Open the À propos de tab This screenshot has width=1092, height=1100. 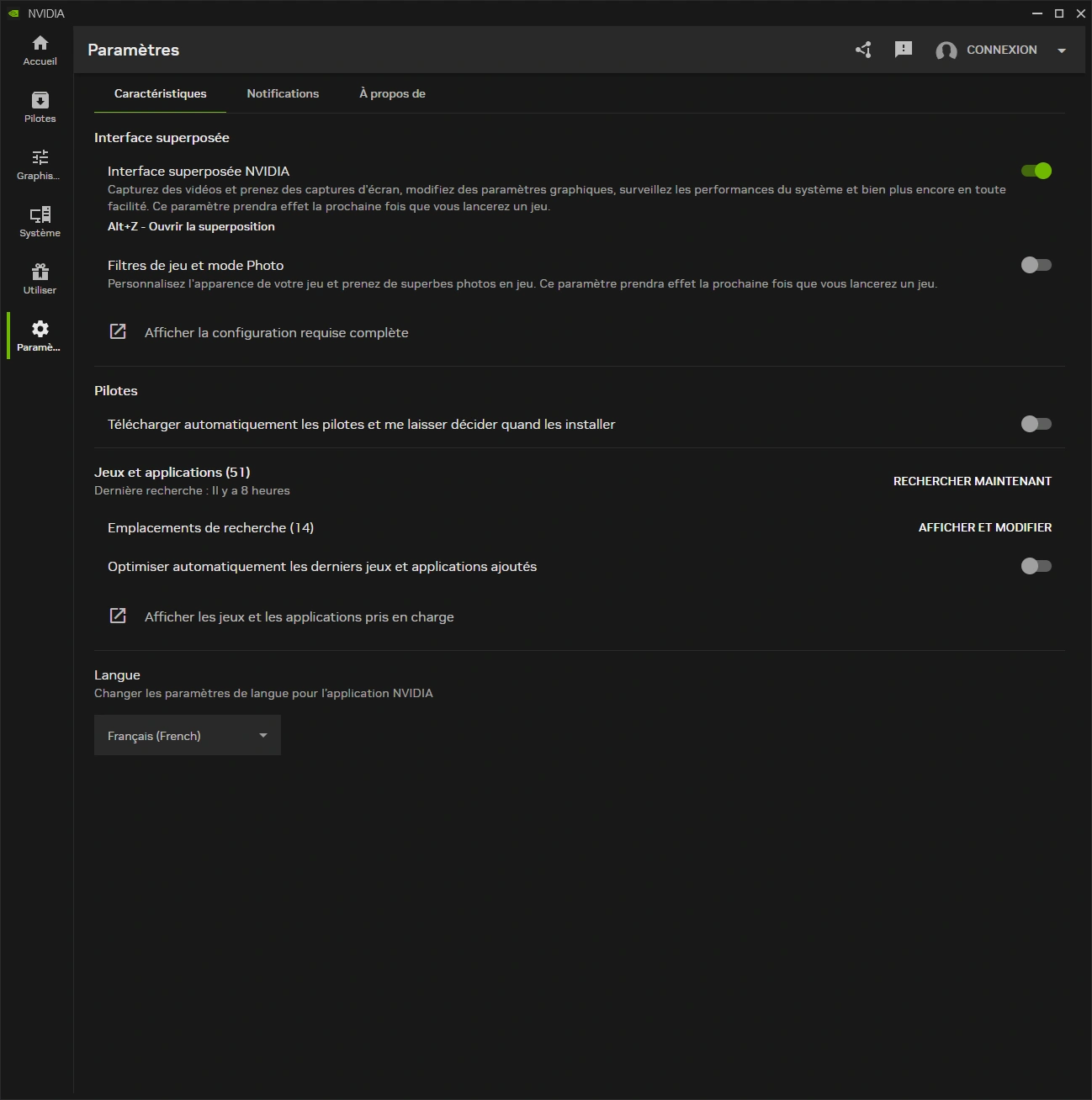coord(392,93)
